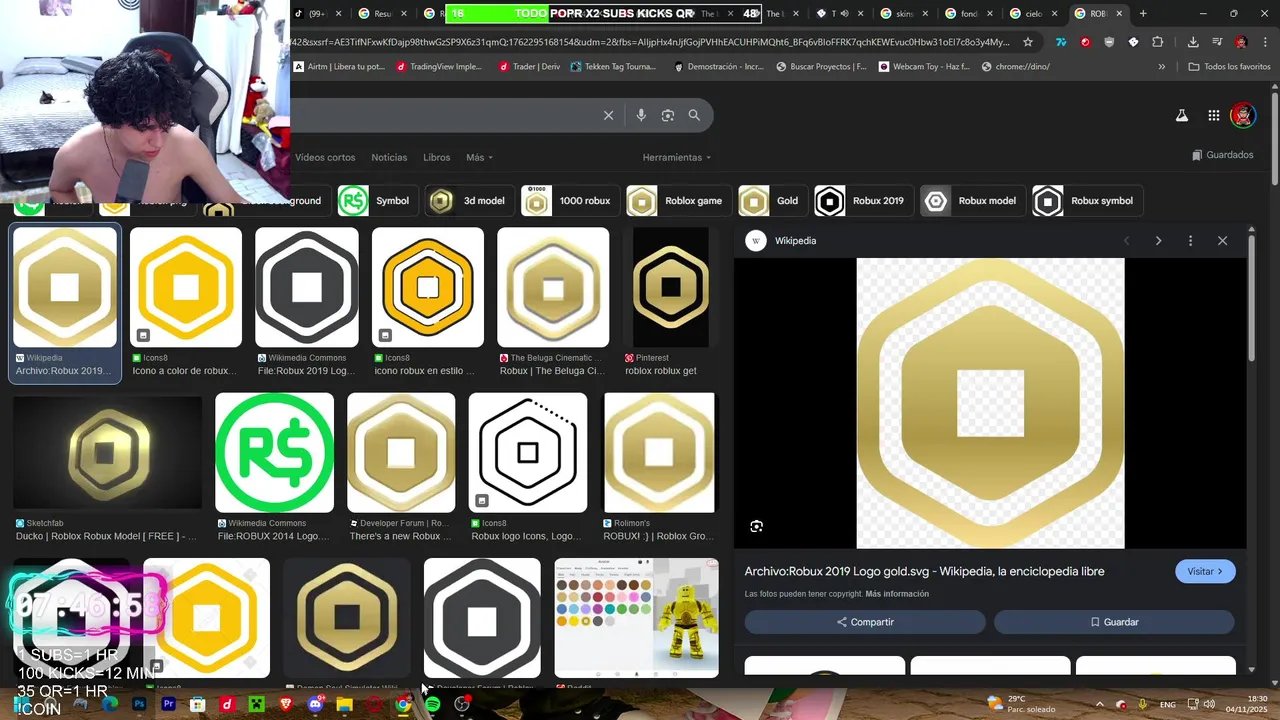Open the Herramientas dropdown
Screen dimensions: 1280x720
tap(677, 157)
